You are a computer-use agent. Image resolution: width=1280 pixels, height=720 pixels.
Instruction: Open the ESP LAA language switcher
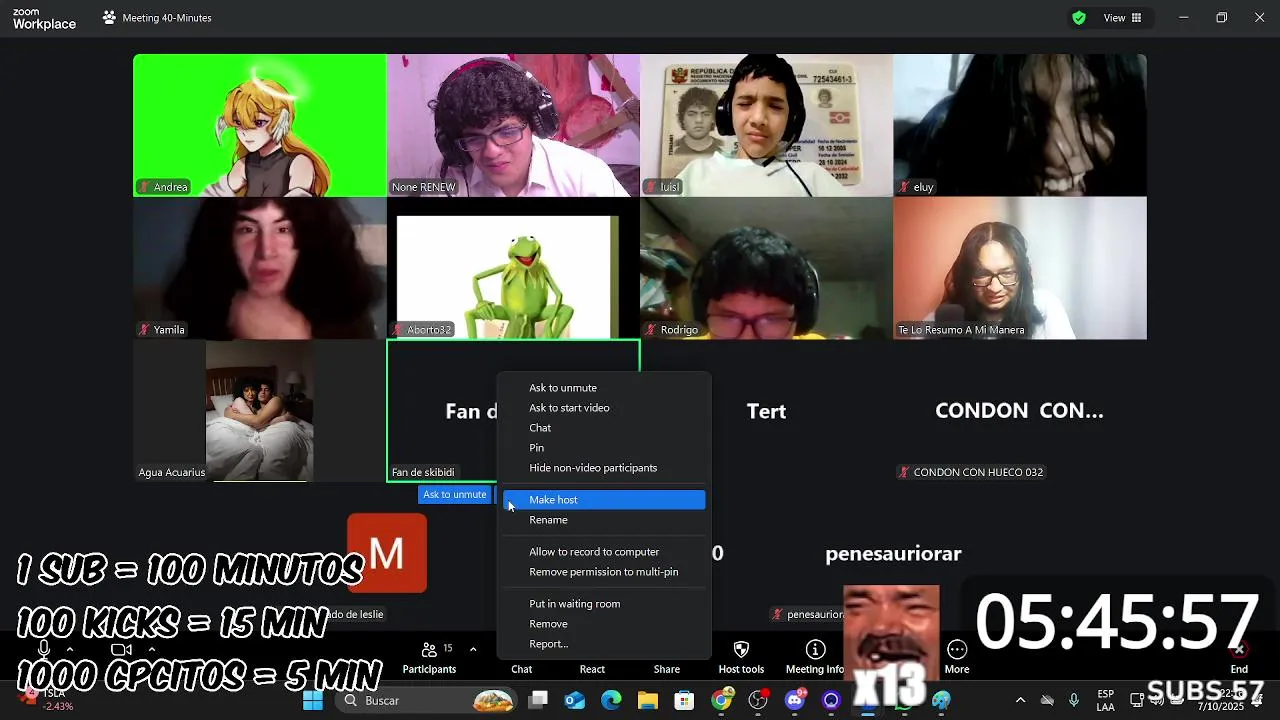pos(1106,701)
